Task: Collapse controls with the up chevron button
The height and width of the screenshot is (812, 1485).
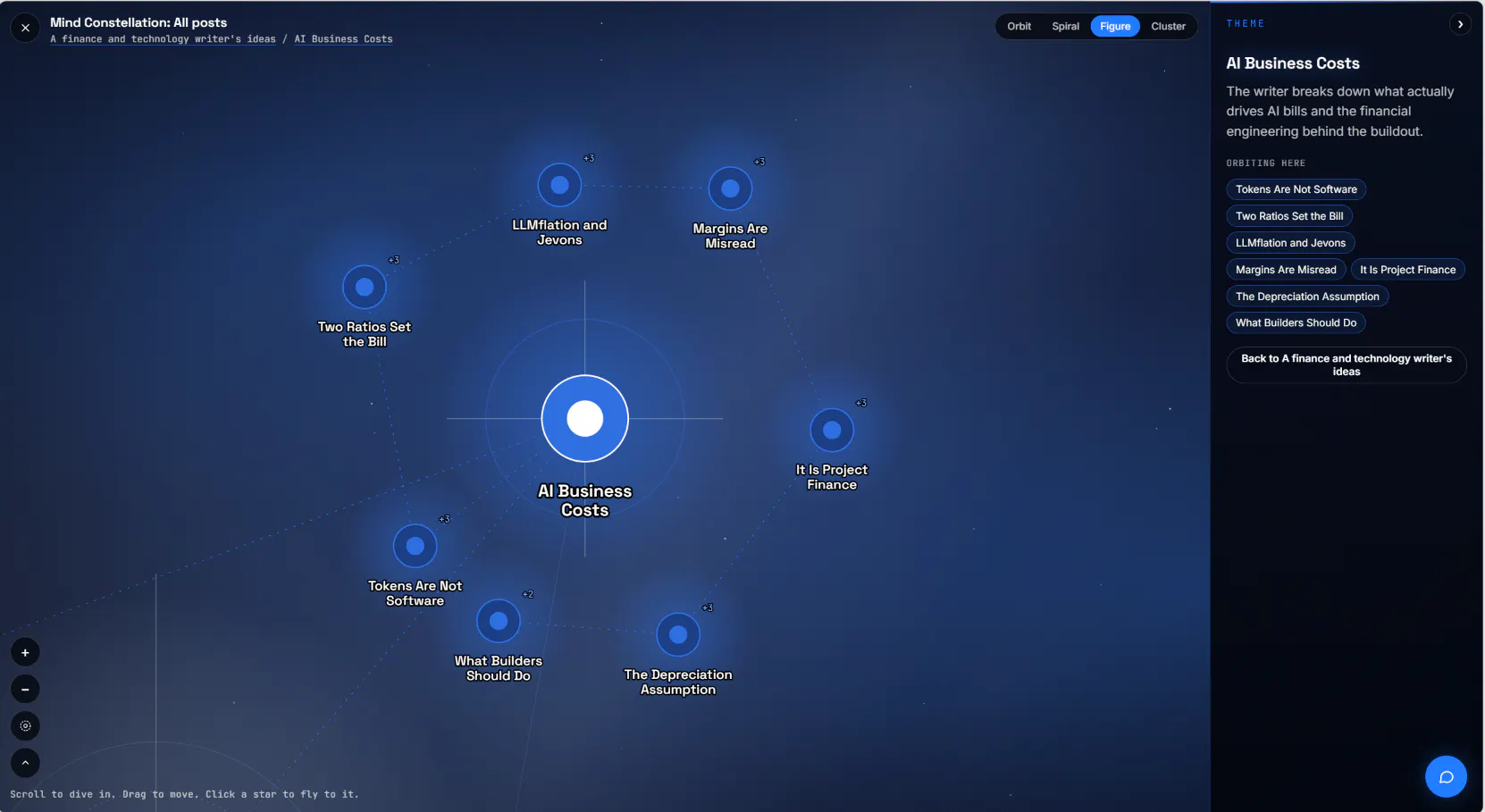Action: coord(25,763)
